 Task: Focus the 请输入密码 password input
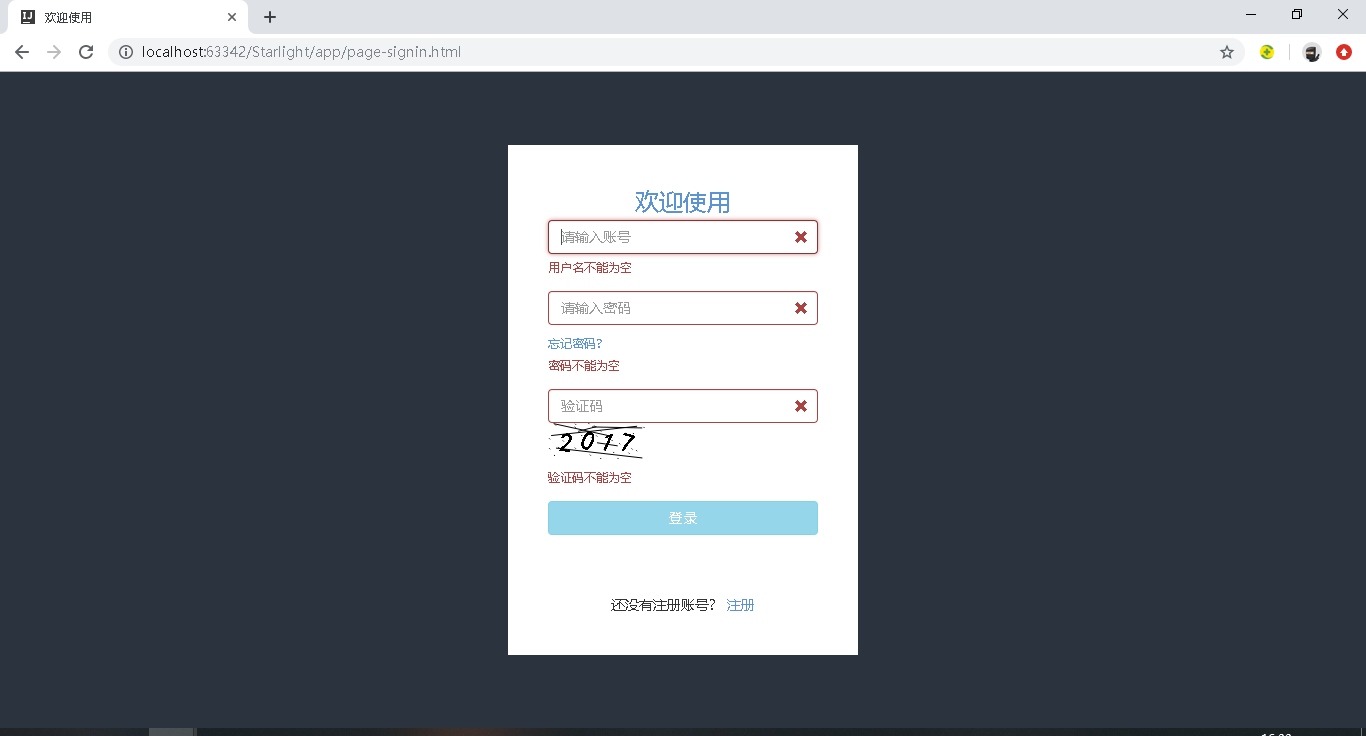683,308
